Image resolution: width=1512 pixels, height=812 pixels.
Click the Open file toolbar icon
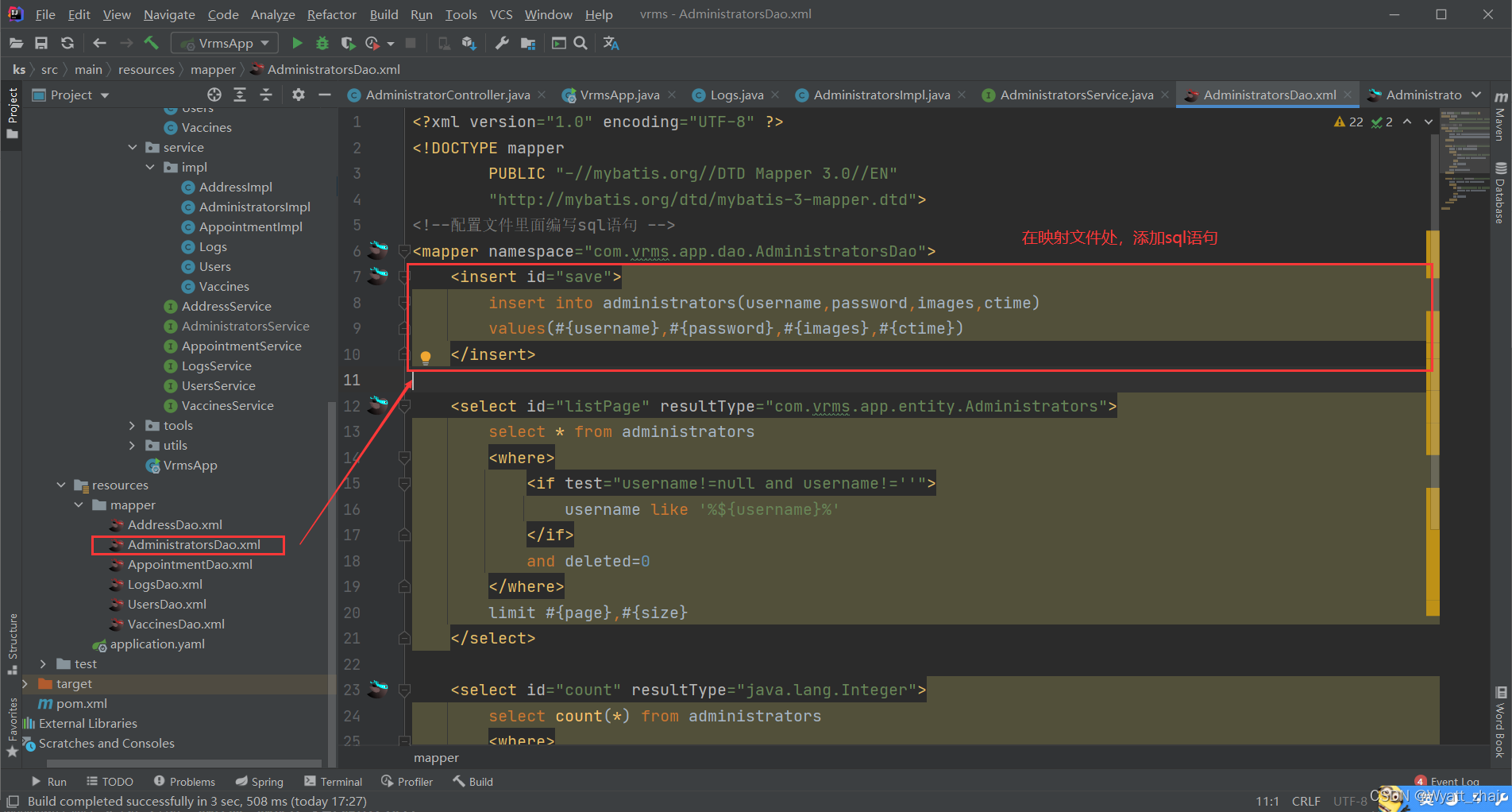[x=17, y=43]
